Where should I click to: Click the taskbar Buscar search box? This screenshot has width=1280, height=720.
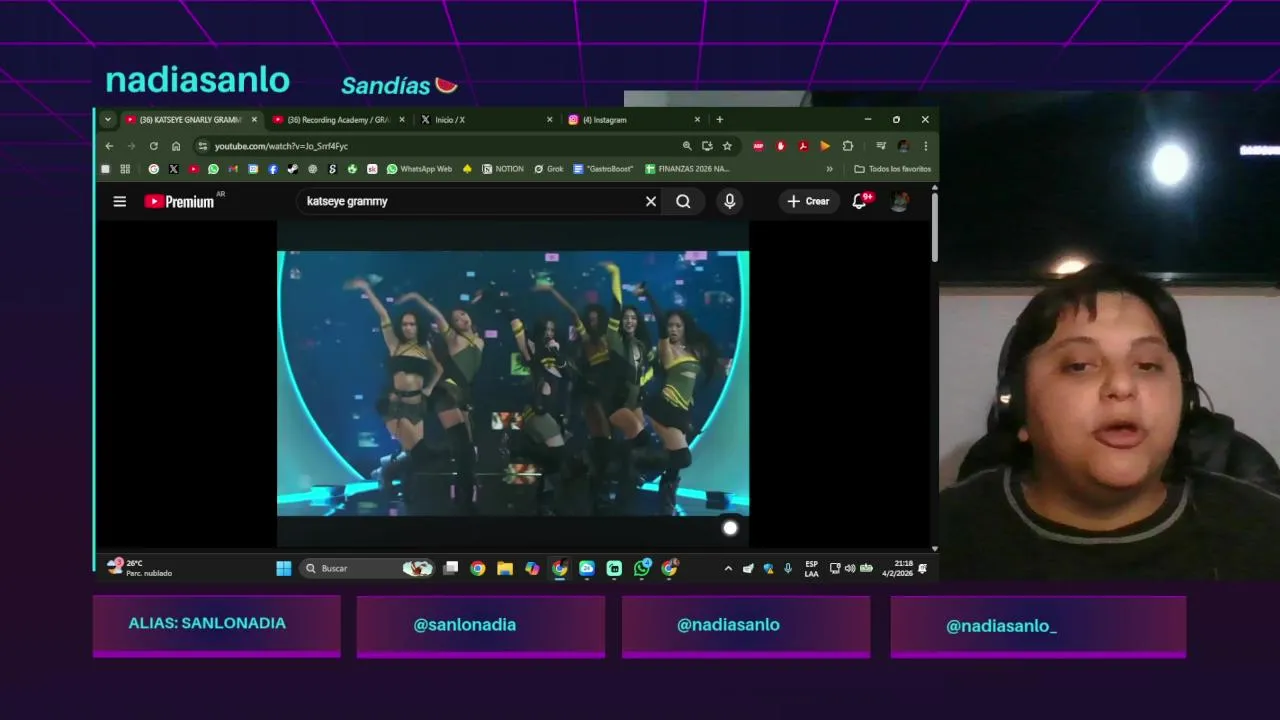[x=368, y=568]
